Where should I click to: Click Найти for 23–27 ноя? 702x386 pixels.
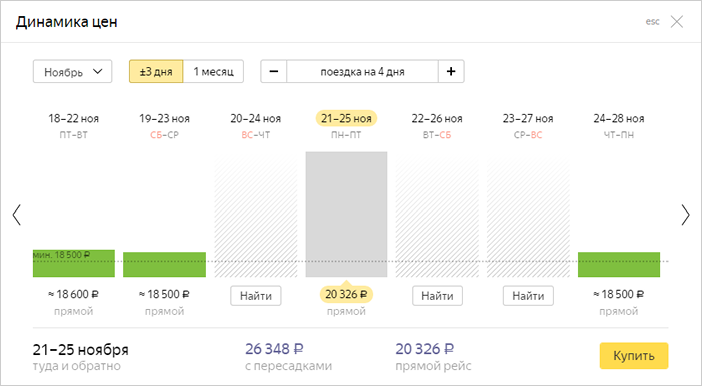click(528, 296)
